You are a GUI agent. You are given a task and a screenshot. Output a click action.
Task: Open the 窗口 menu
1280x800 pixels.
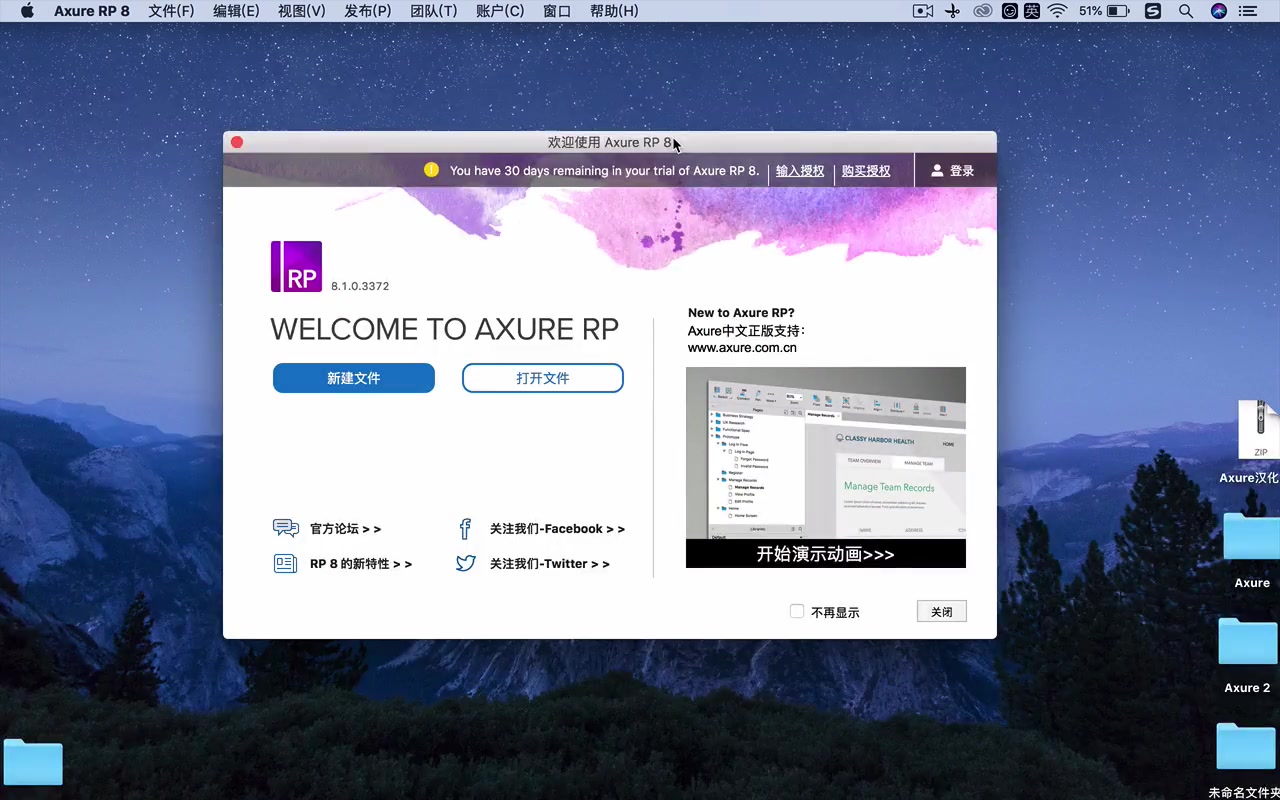tap(557, 11)
